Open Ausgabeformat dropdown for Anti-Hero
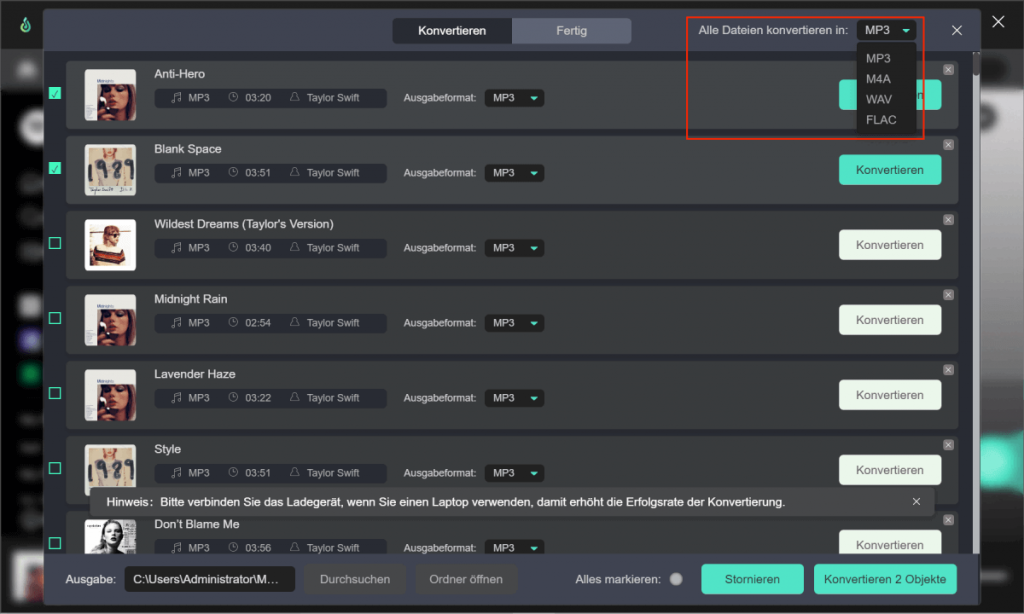This screenshot has width=1024, height=614. (x=514, y=98)
